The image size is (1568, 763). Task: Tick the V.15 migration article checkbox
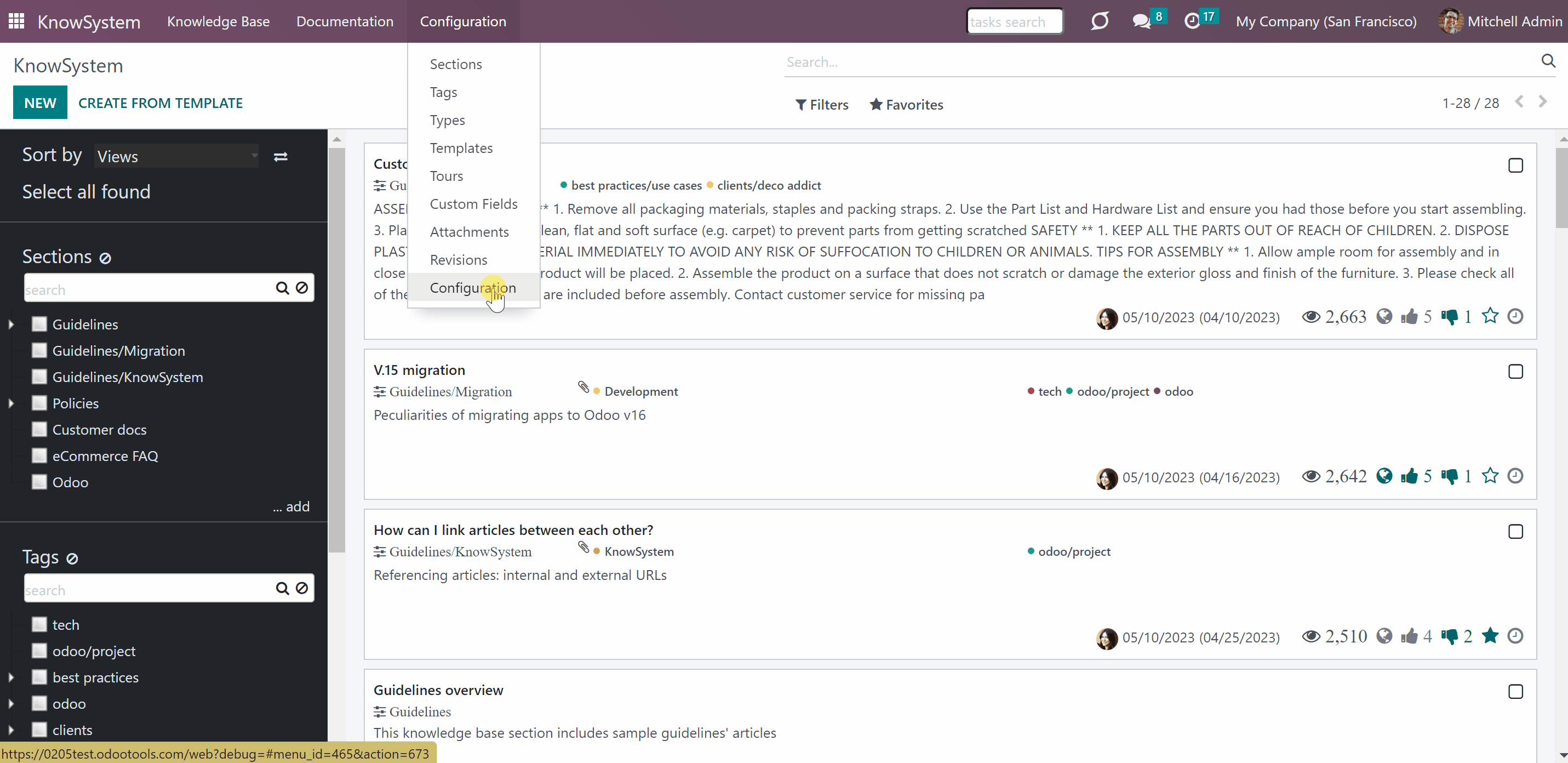tap(1515, 372)
